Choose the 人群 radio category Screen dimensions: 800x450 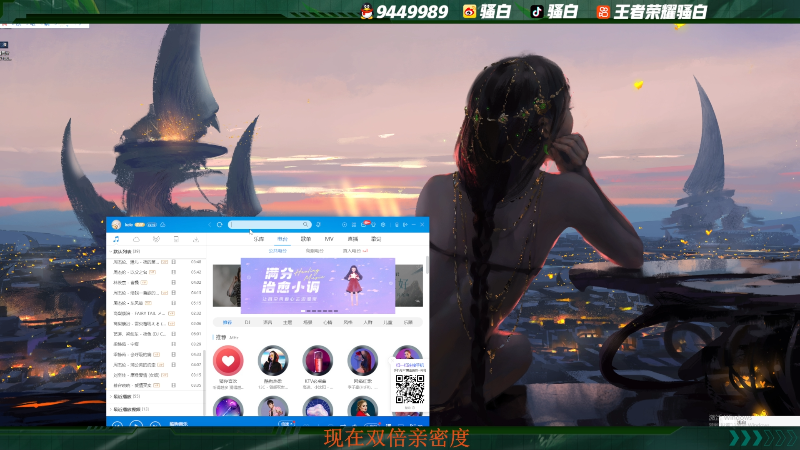pyautogui.click(x=368, y=322)
